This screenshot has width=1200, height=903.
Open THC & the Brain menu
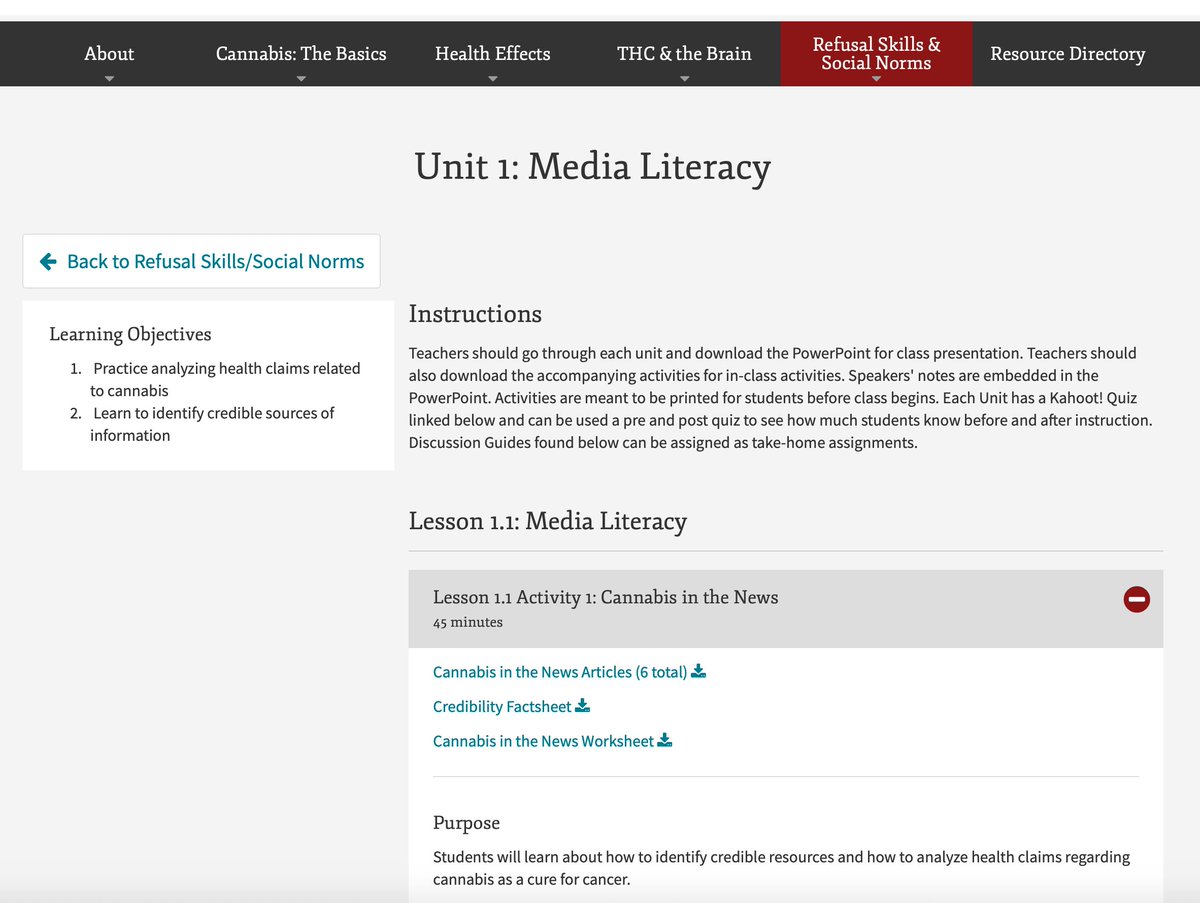tap(684, 54)
